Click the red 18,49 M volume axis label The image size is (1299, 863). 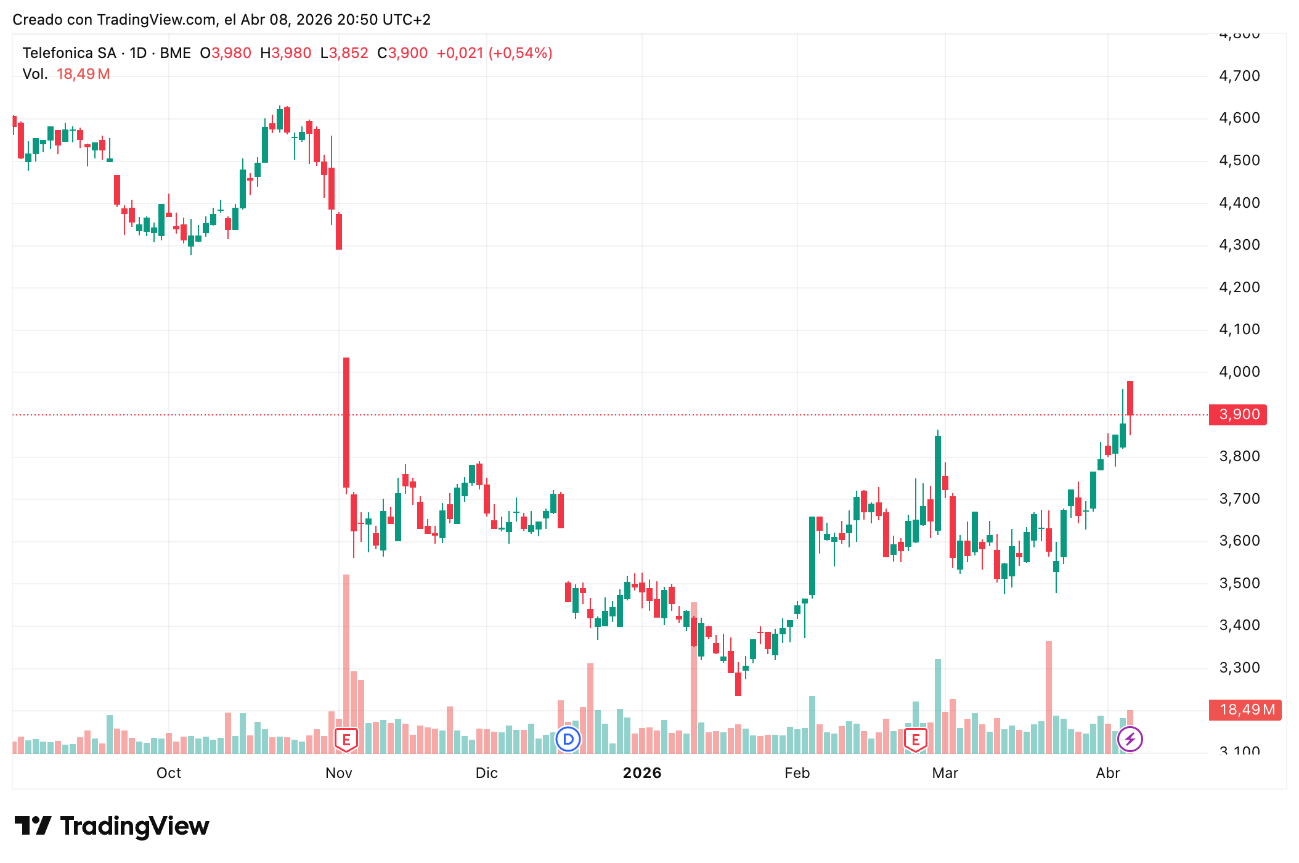[1242, 710]
